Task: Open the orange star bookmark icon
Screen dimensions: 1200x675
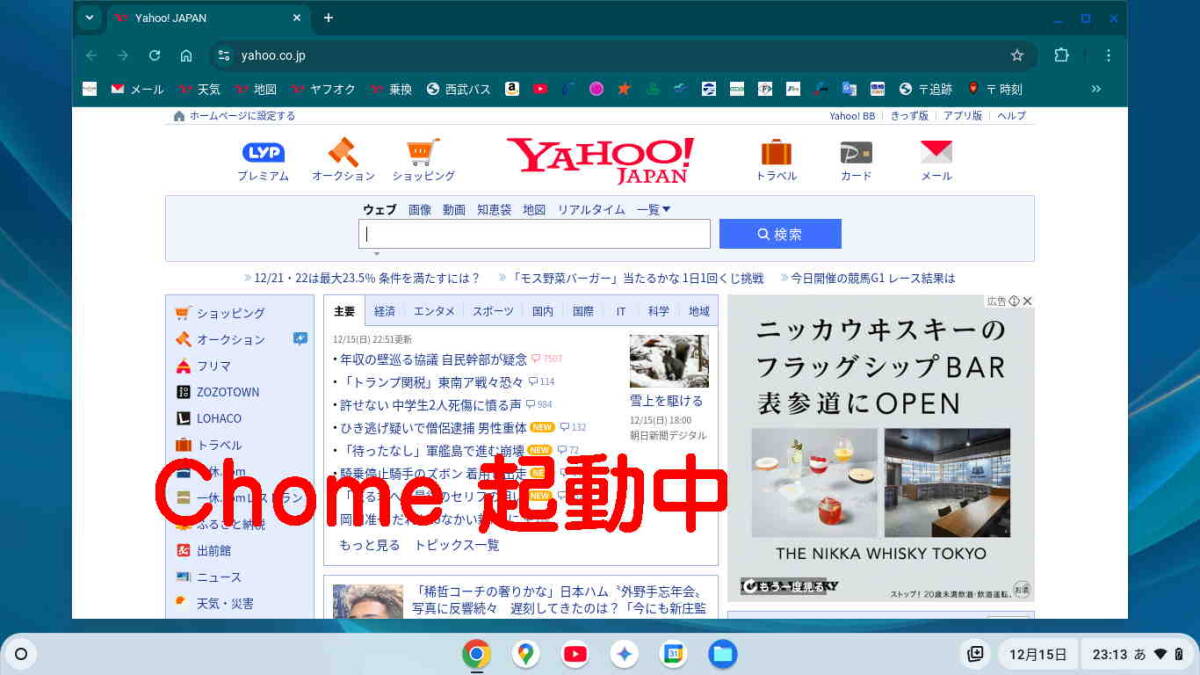Action: point(624,89)
